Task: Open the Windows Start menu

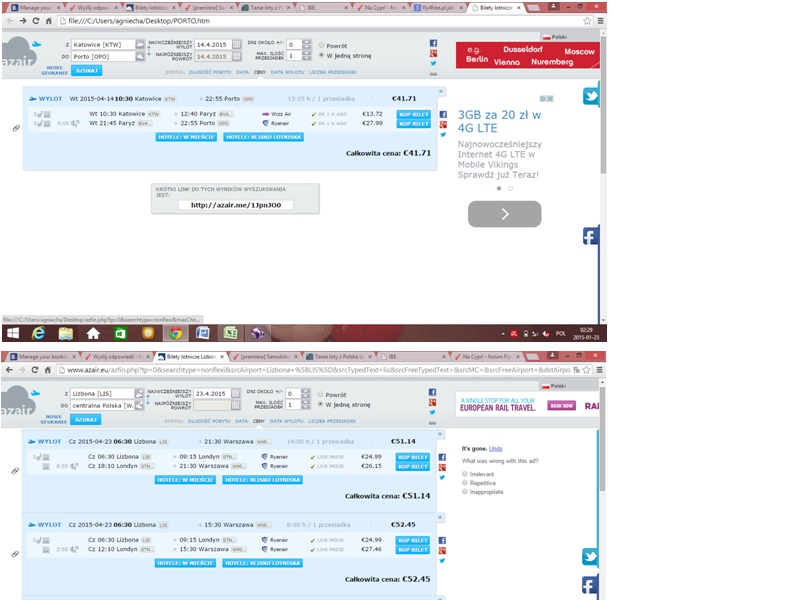Action: coord(13,333)
